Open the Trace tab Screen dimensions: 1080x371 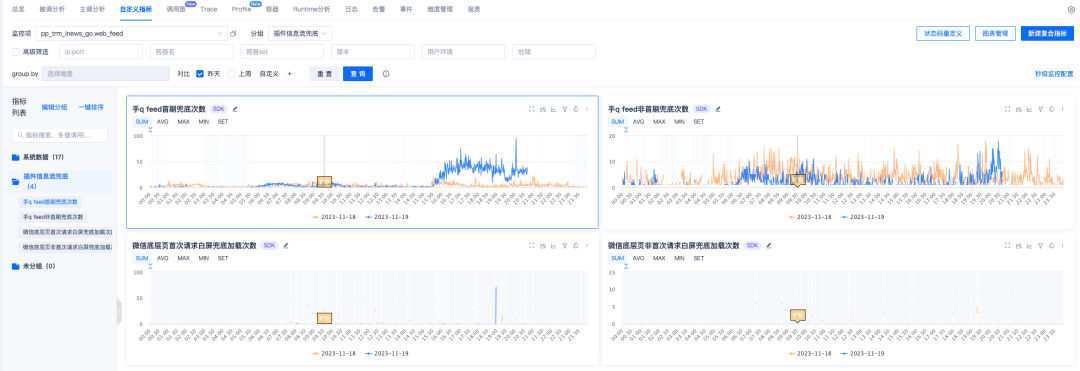coord(209,10)
